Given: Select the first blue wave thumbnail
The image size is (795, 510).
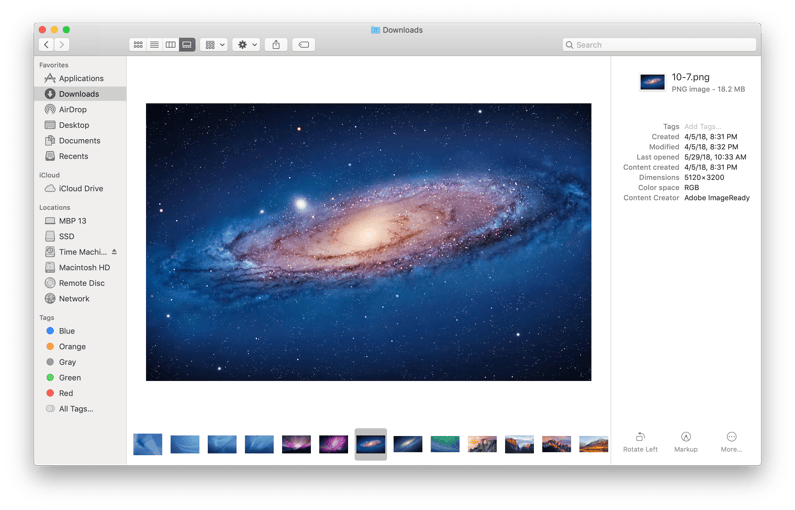Looking at the screenshot, I should click(148, 444).
